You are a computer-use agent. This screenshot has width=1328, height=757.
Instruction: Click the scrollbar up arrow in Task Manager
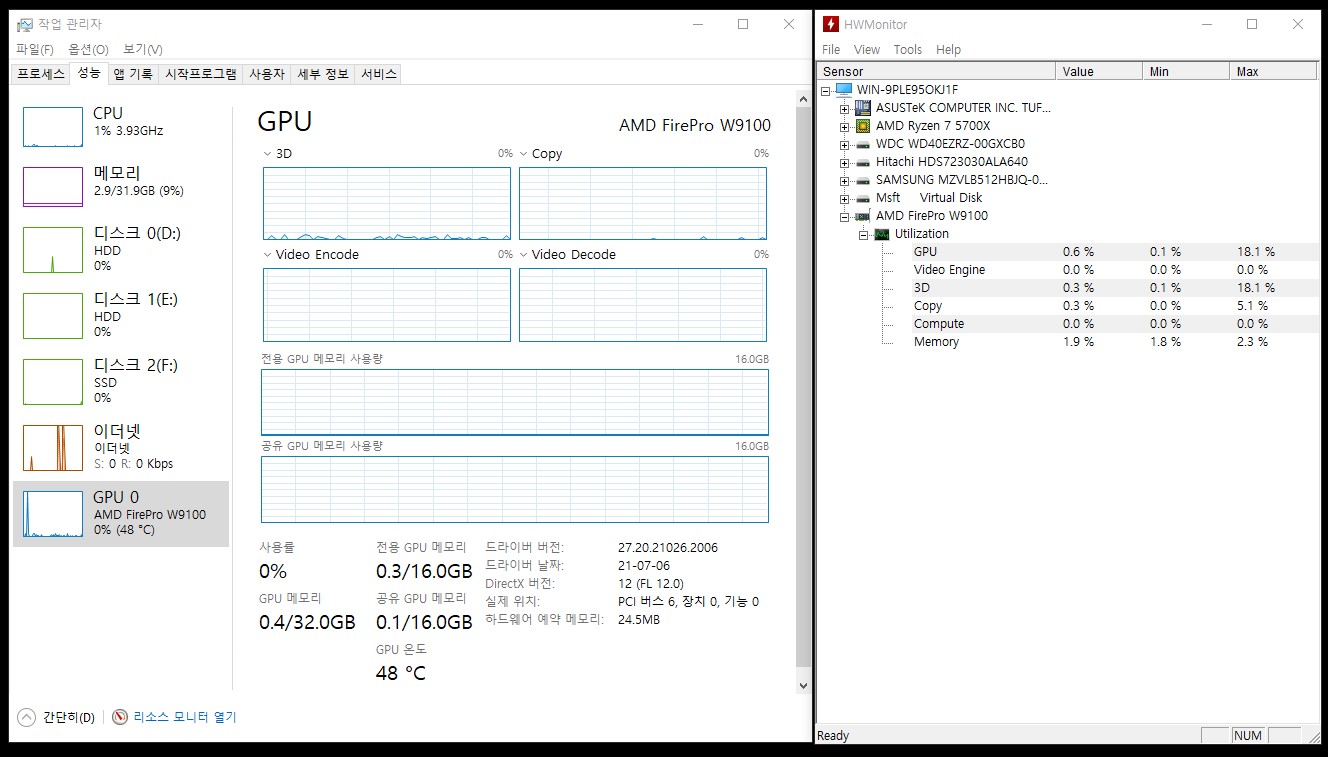802,100
